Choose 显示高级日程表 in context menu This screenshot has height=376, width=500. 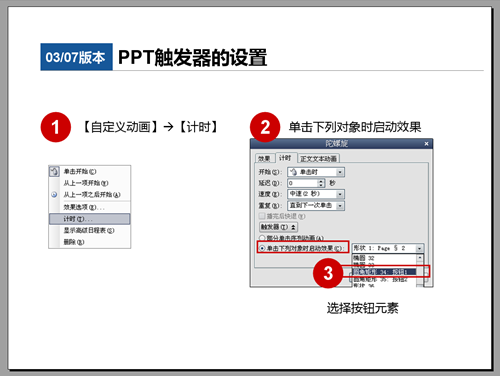click(90, 230)
